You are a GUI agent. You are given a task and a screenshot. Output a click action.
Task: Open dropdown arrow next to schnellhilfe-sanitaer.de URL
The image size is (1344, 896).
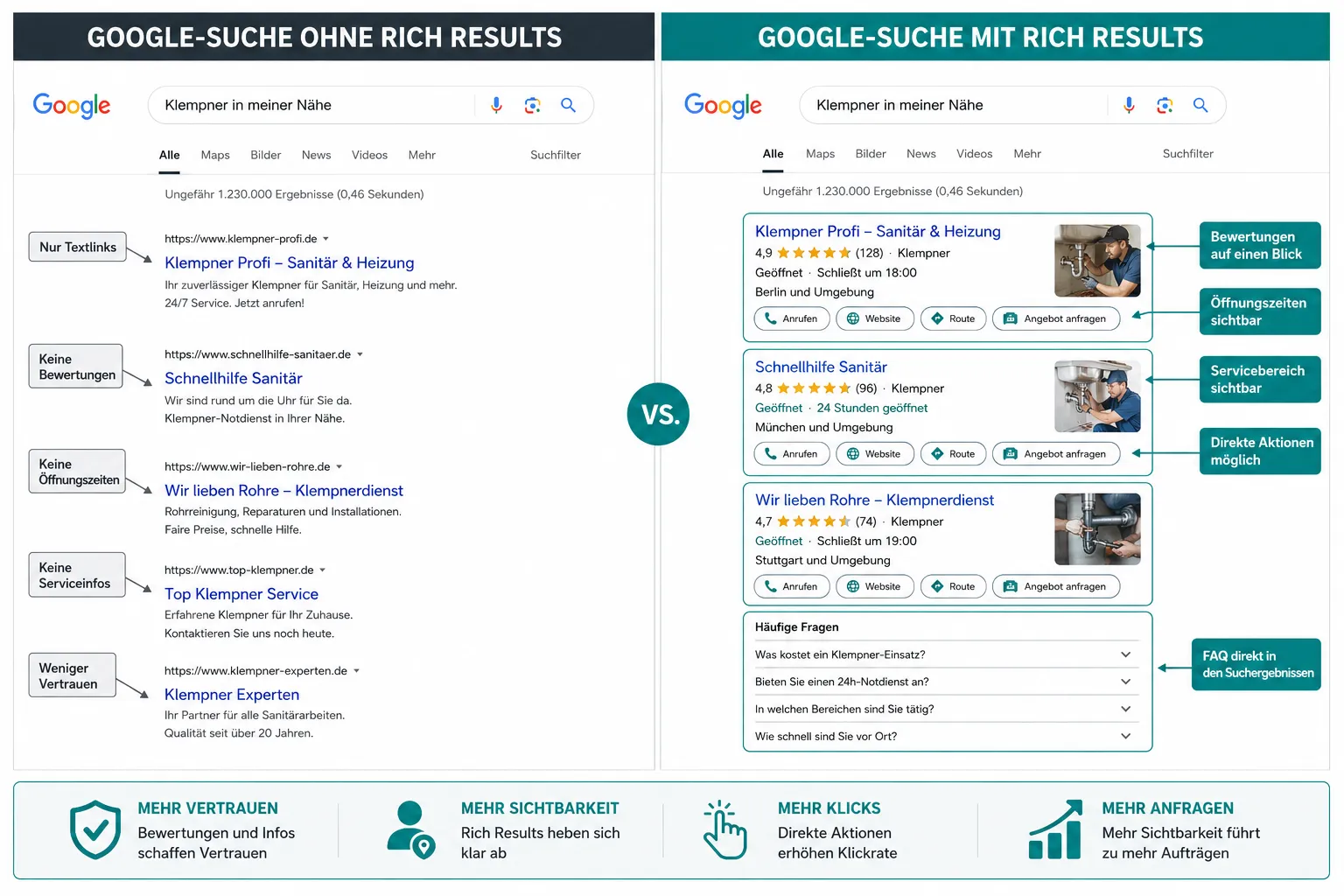(x=360, y=354)
